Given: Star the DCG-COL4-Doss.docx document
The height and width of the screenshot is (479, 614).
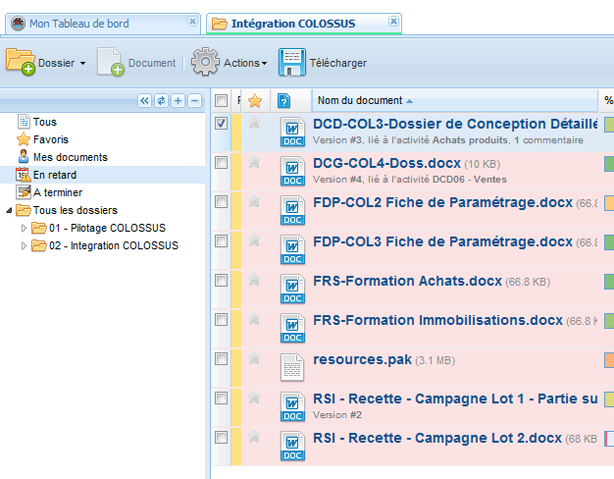Looking at the screenshot, I should 255,161.
